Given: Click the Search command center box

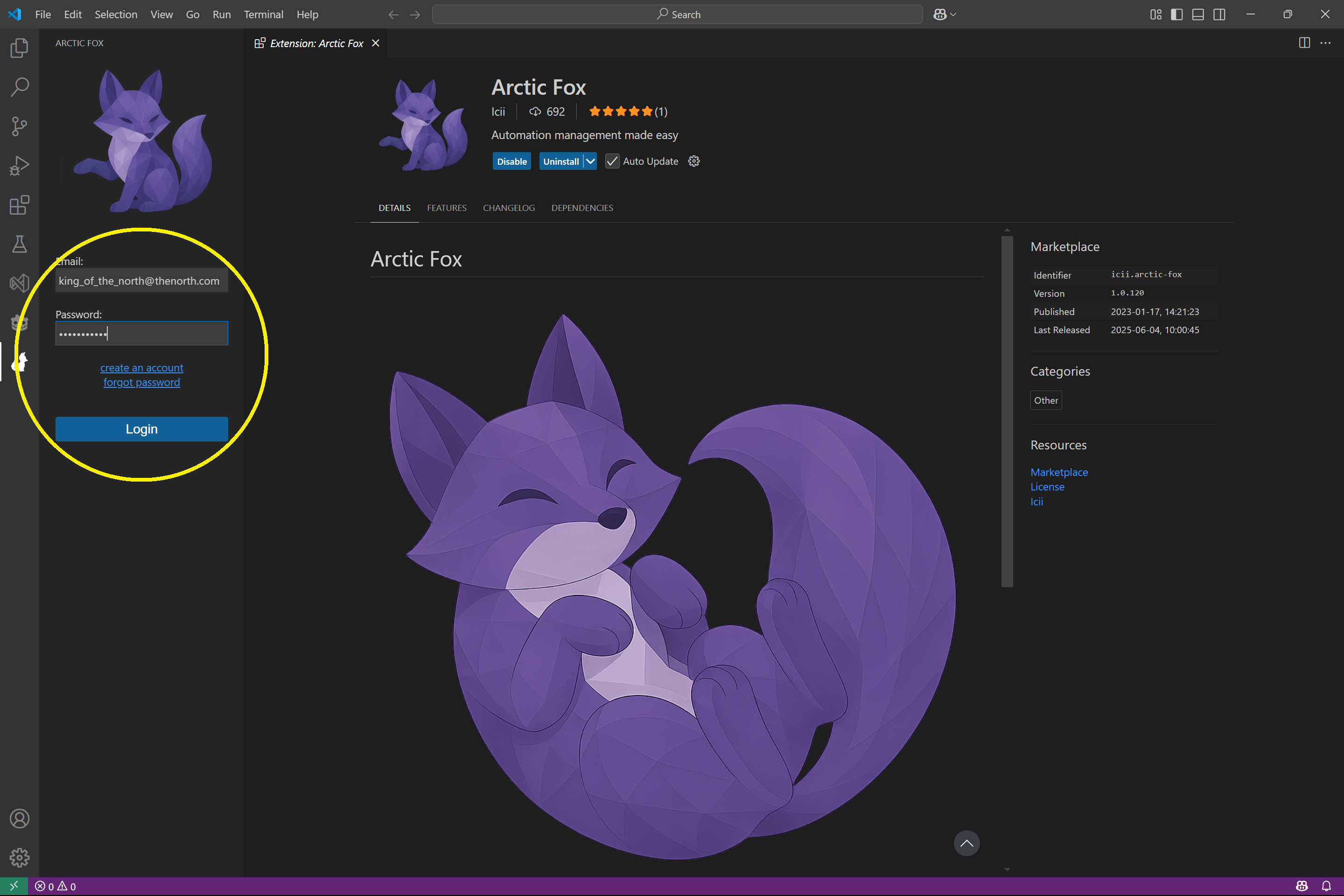Looking at the screenshot, I should click(x=677, y=14).
